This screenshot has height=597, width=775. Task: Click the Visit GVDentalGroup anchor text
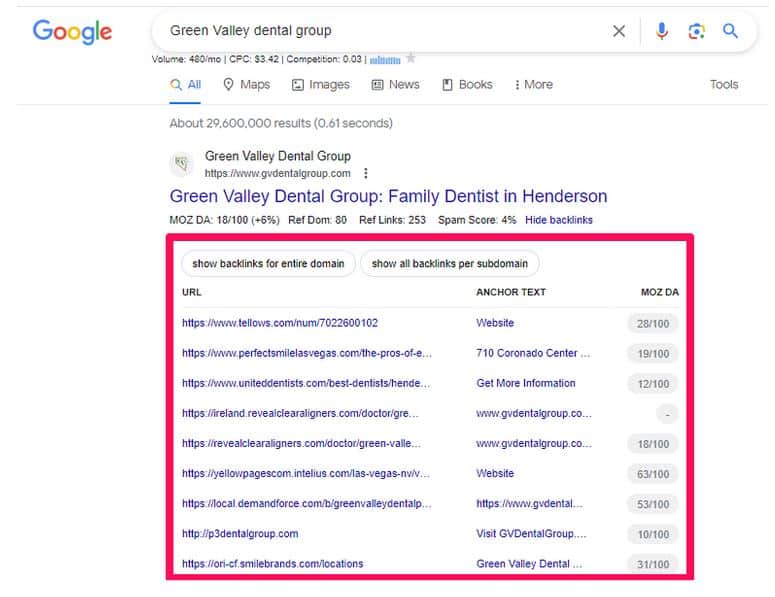click(531, 534)
